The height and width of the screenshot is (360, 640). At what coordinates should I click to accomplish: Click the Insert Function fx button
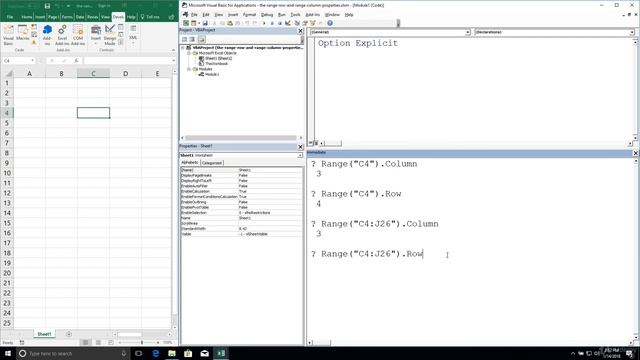[76, 60]
